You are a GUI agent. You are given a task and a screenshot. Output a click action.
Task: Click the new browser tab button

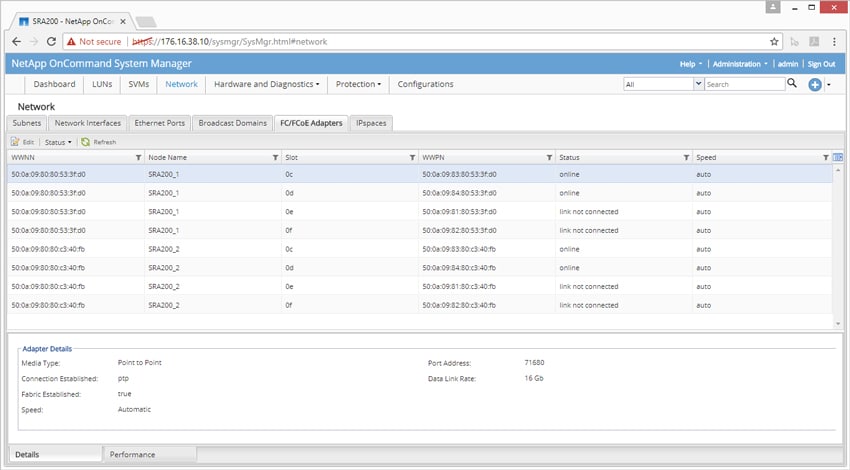(x=145, y=22)
